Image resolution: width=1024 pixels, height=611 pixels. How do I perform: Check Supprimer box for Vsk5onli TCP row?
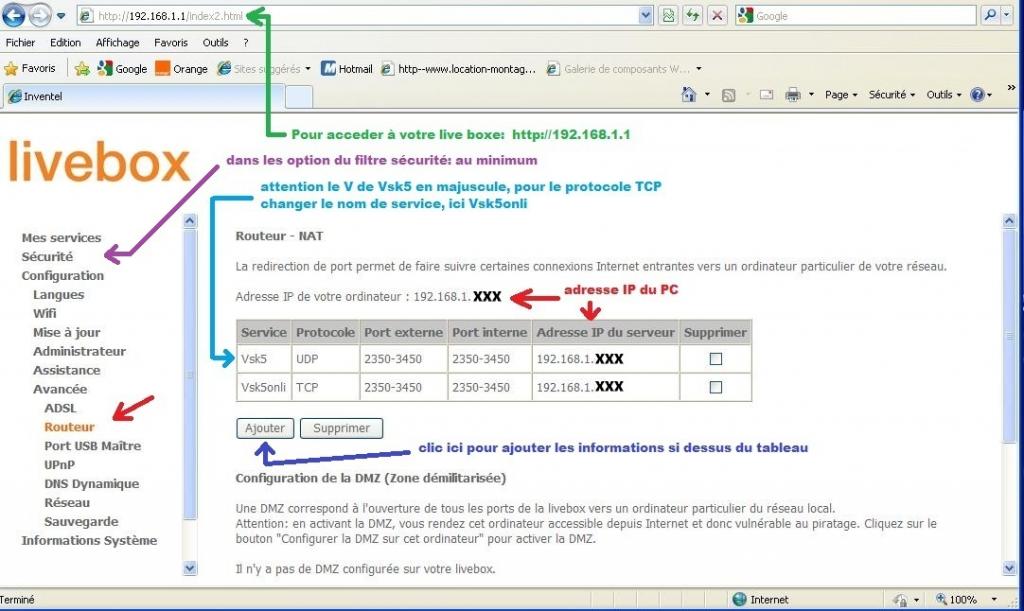click(716, 387)
